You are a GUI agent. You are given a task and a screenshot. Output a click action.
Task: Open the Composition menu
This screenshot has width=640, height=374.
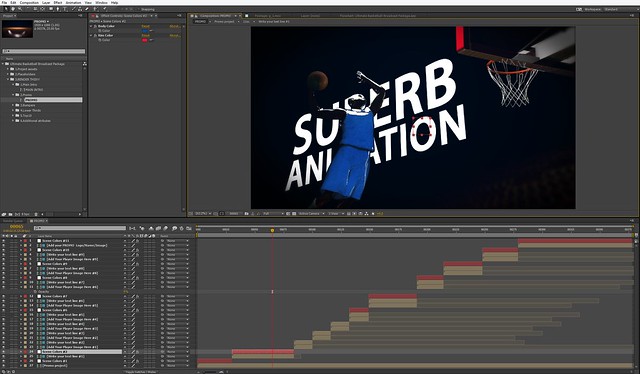click(29, 2)
